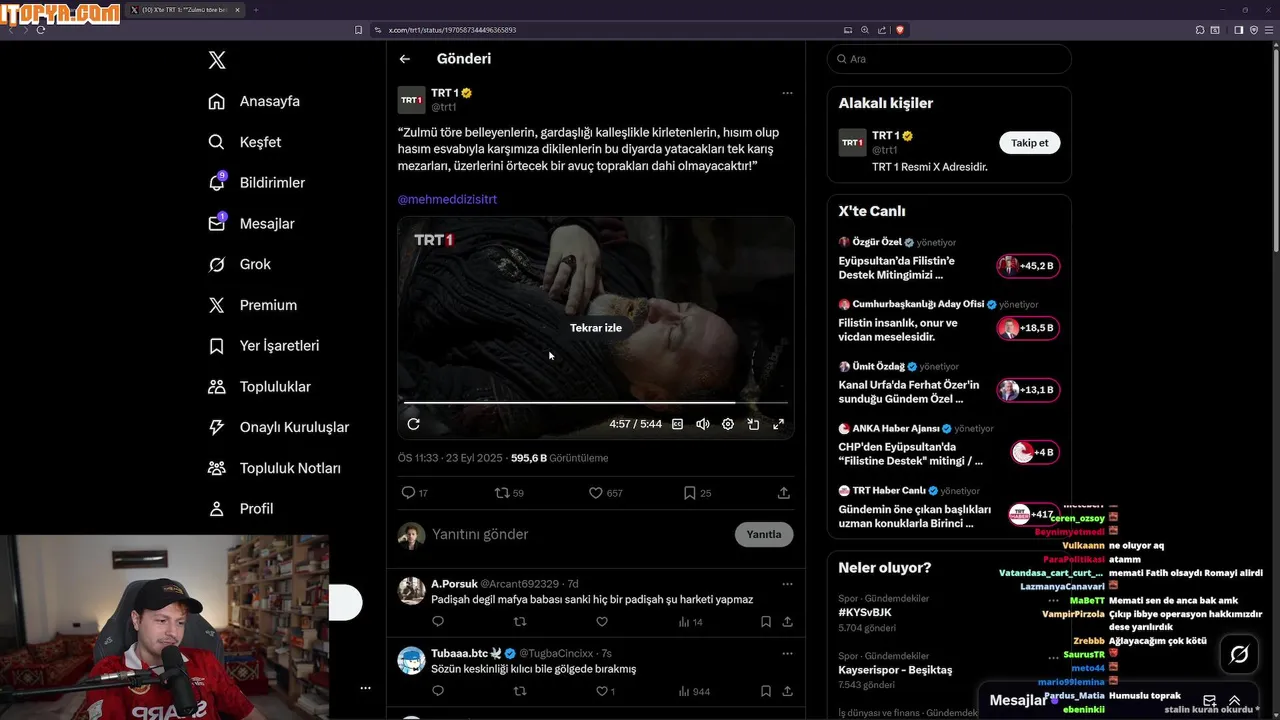Open Profil page

tap(240, 509)
